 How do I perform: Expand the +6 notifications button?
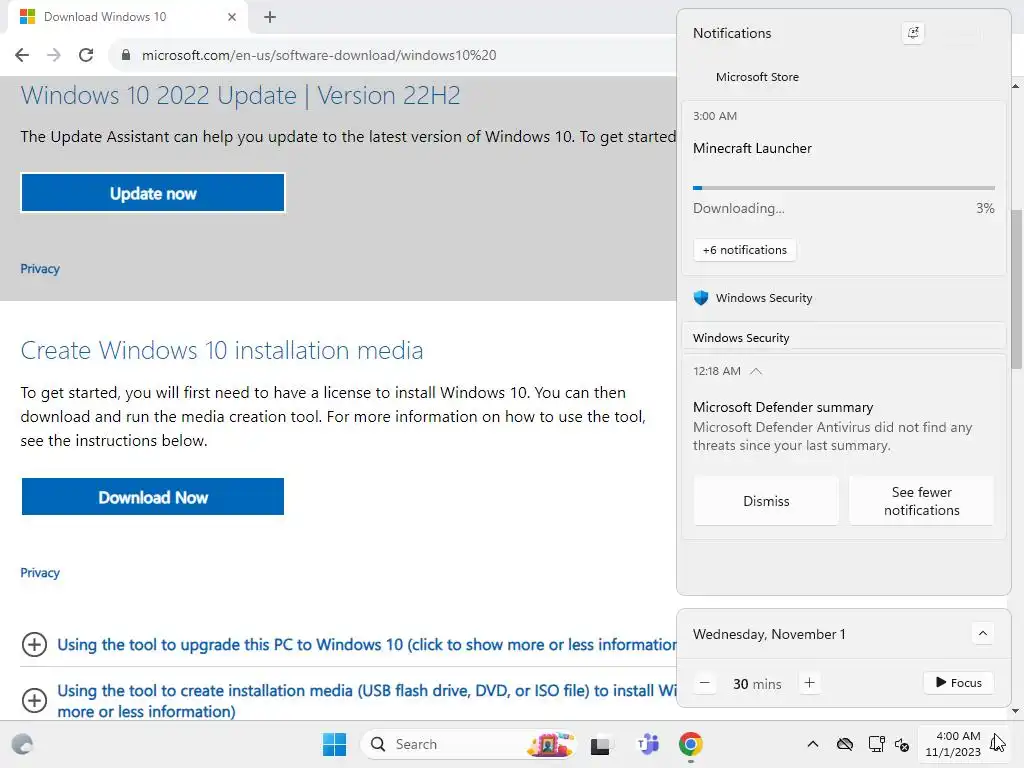pyautogui.click(x=744, y=250)
